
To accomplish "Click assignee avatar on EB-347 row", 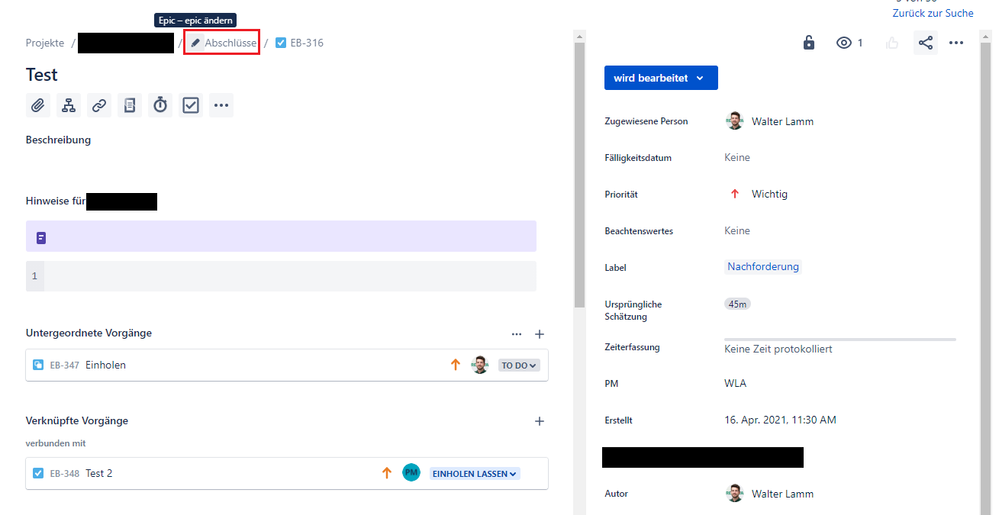I will click(480, 365).
